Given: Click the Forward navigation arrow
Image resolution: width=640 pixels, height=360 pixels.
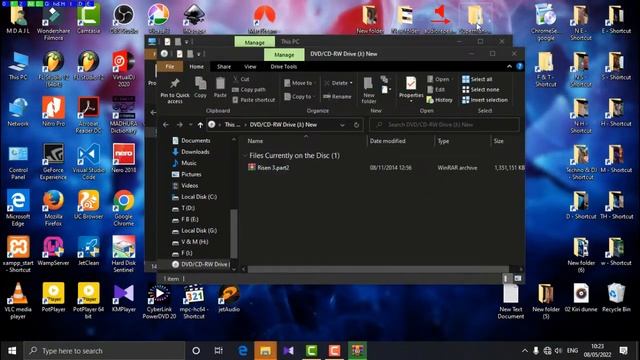Looking at the screenshot, I should coord(180,124).
